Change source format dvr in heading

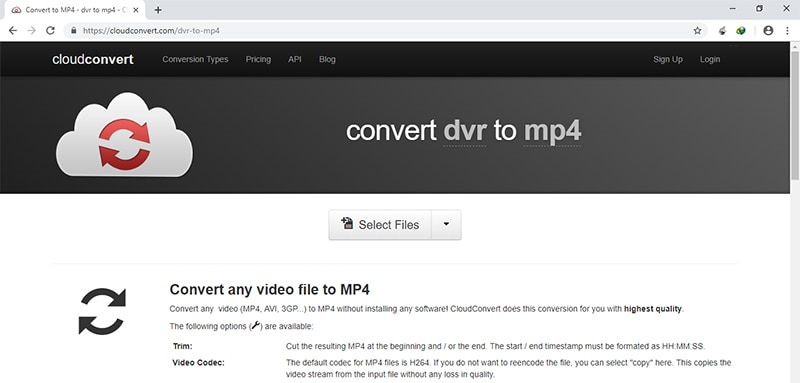coord(464,131)
